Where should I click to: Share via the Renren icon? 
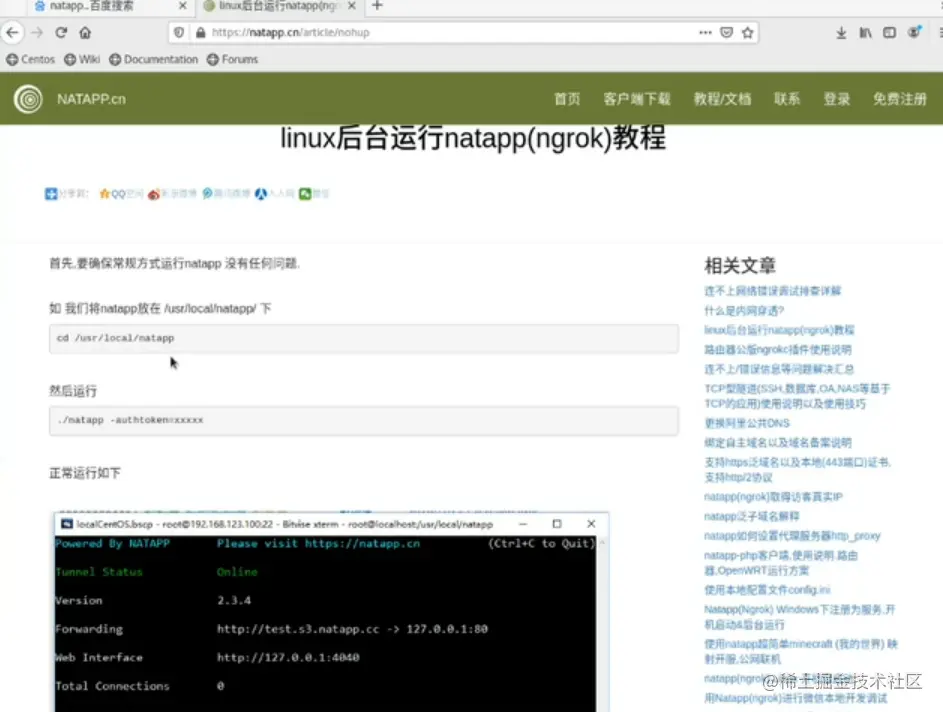[x=261, y=194]
